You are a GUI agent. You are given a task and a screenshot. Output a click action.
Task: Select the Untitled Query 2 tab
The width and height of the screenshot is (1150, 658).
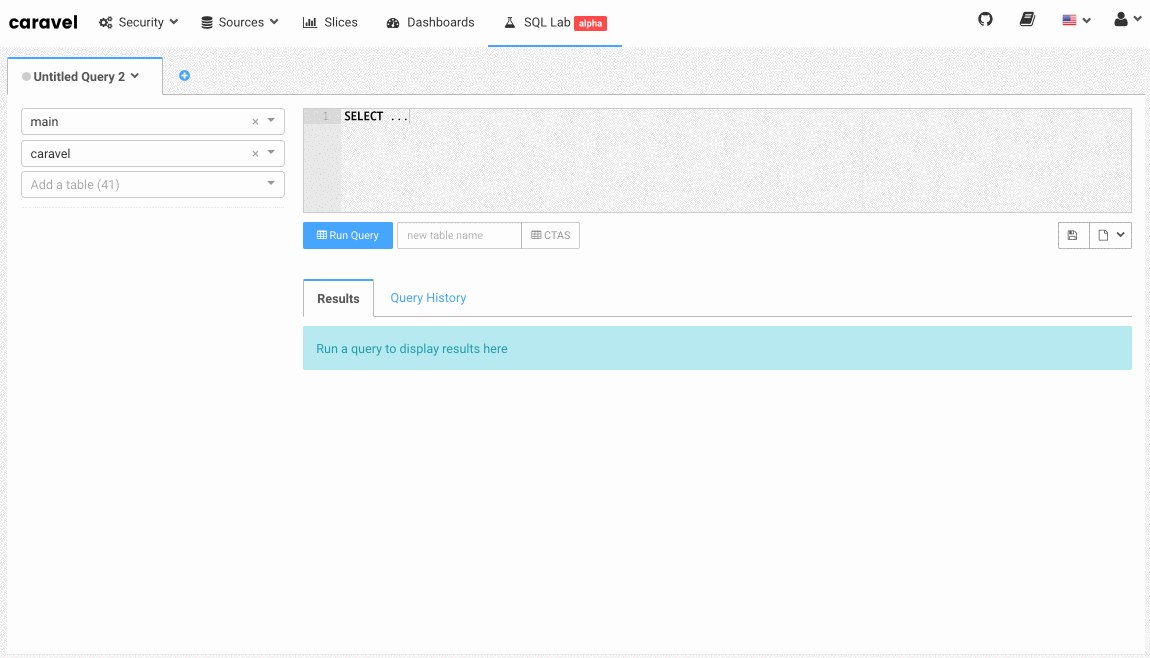coord(84,76)
